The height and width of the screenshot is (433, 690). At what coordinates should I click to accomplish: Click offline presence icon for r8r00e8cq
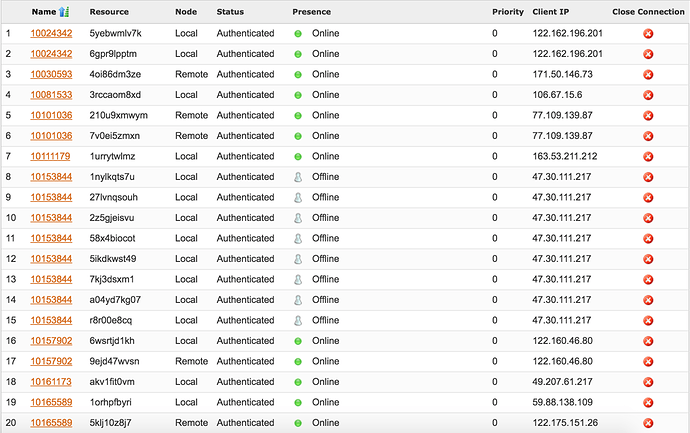point(298,320)
